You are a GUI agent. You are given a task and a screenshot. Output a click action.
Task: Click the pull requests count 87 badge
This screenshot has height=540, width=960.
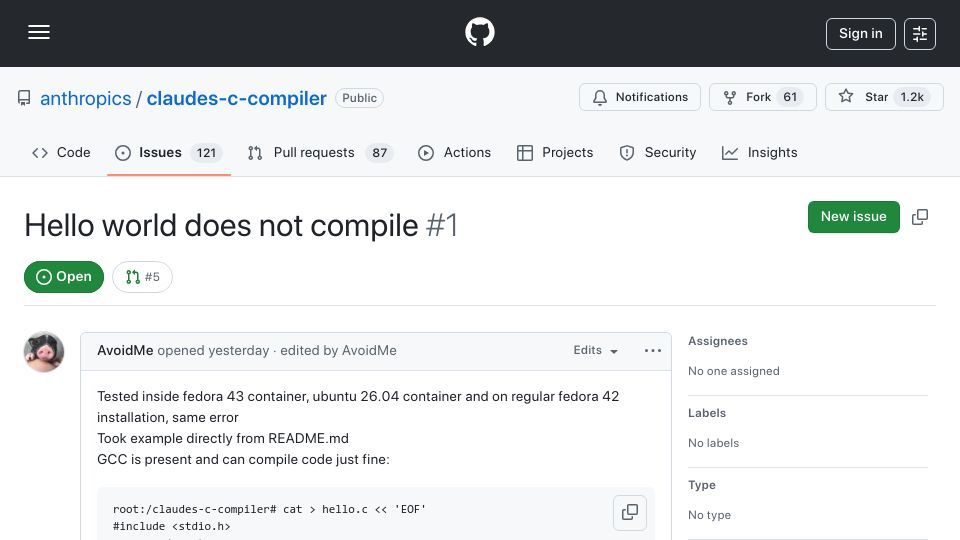pos(380,152)
